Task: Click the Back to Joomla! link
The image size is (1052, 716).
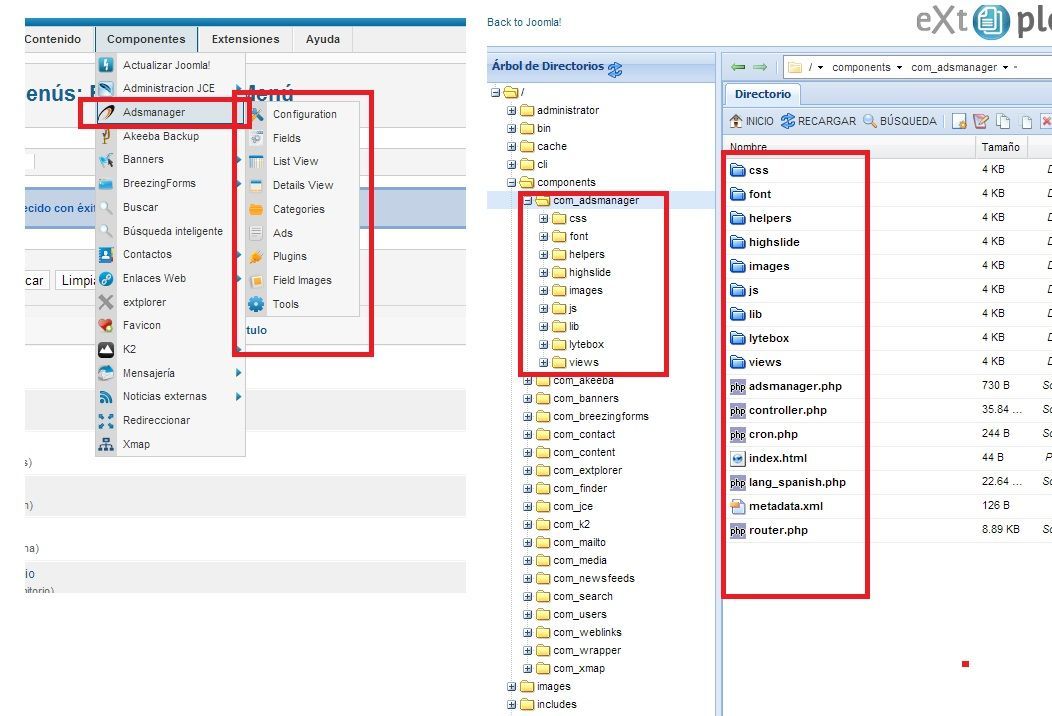Action: pyautogui.click(x=524, y=22)
